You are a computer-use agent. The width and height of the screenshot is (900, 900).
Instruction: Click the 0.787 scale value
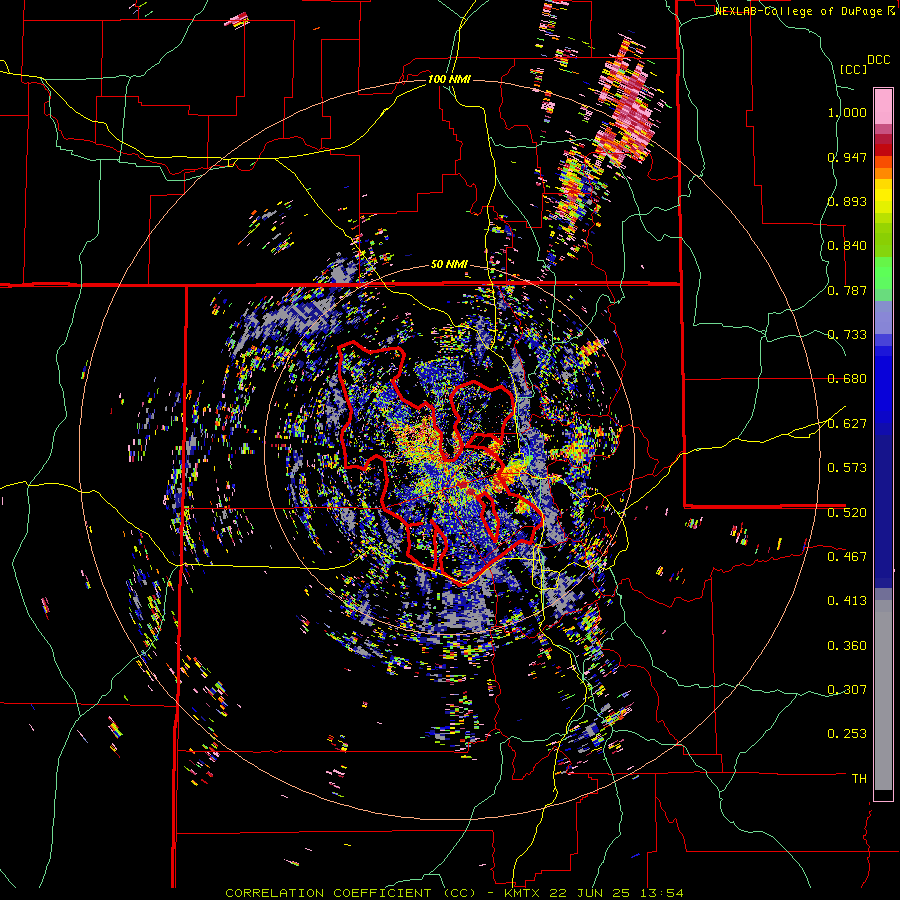click(x=847, y=290)
